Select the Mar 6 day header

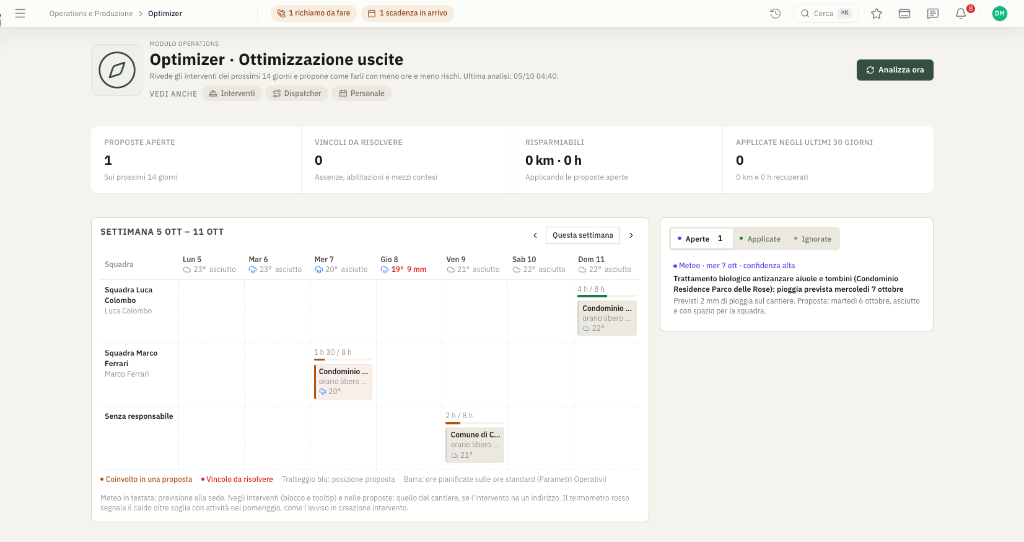coord(276,264)
